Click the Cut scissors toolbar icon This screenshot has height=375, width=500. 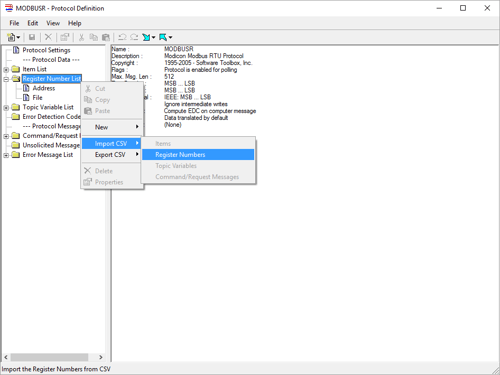pyautogui.click(x=81, y=37)
